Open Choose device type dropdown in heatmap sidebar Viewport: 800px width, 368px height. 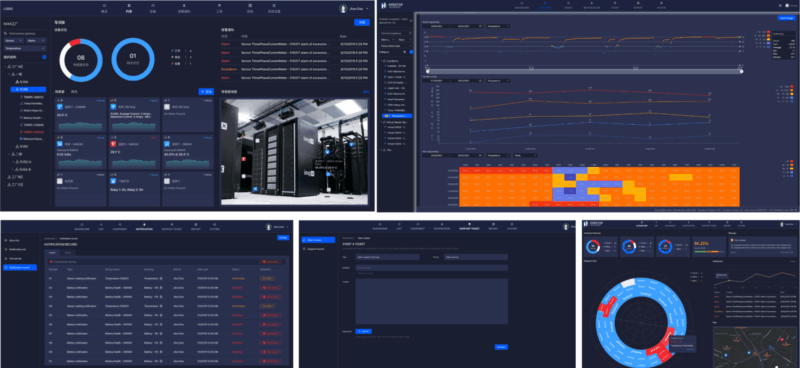coord(396,45)
